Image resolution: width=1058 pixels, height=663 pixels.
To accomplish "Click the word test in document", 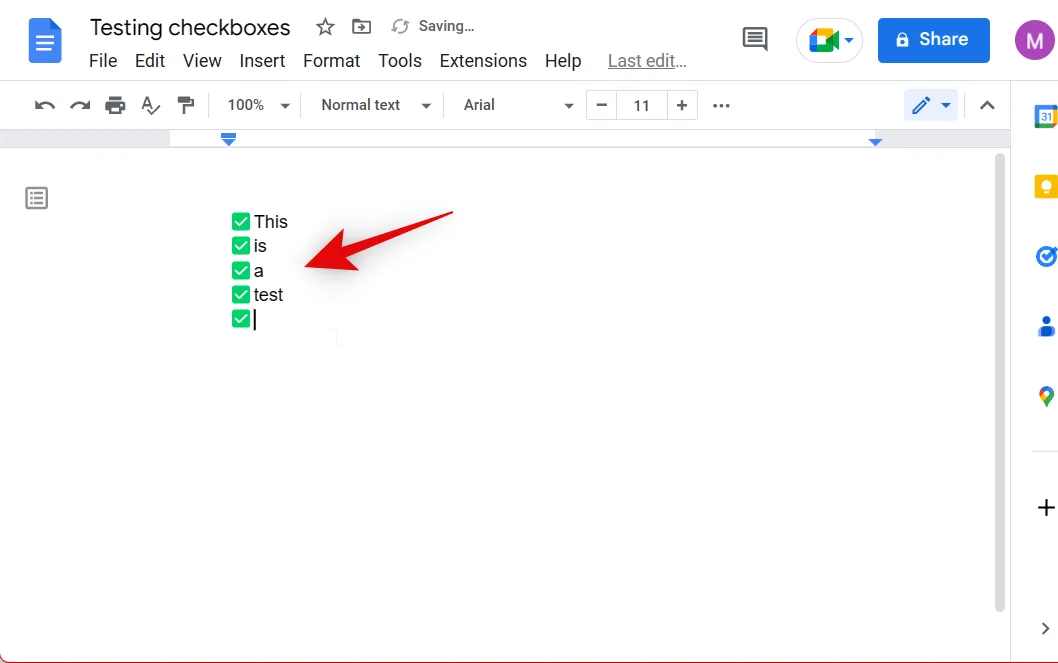I will [x=268, y=295].
